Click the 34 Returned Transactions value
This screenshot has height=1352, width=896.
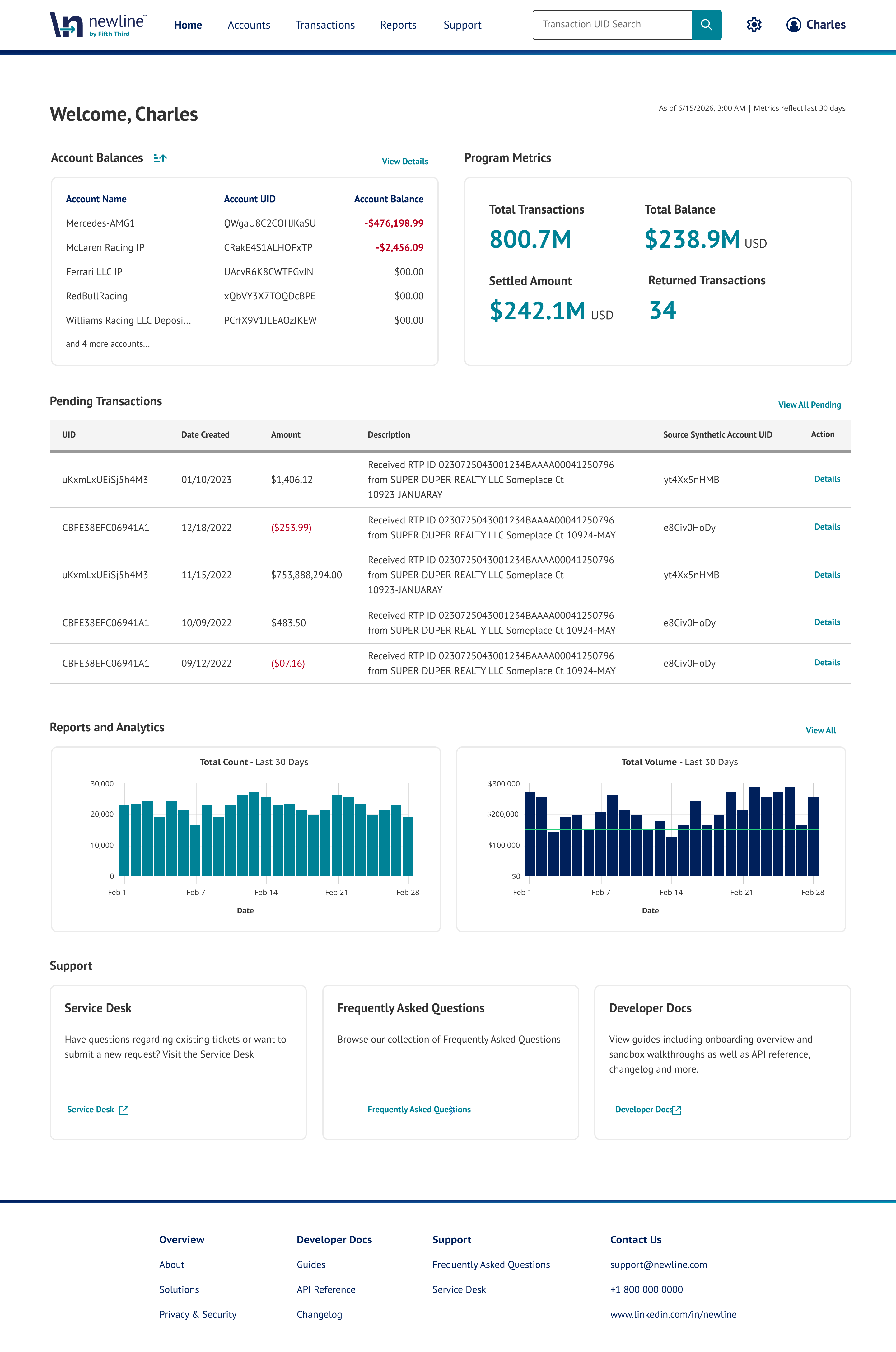[x=663, y=310]
